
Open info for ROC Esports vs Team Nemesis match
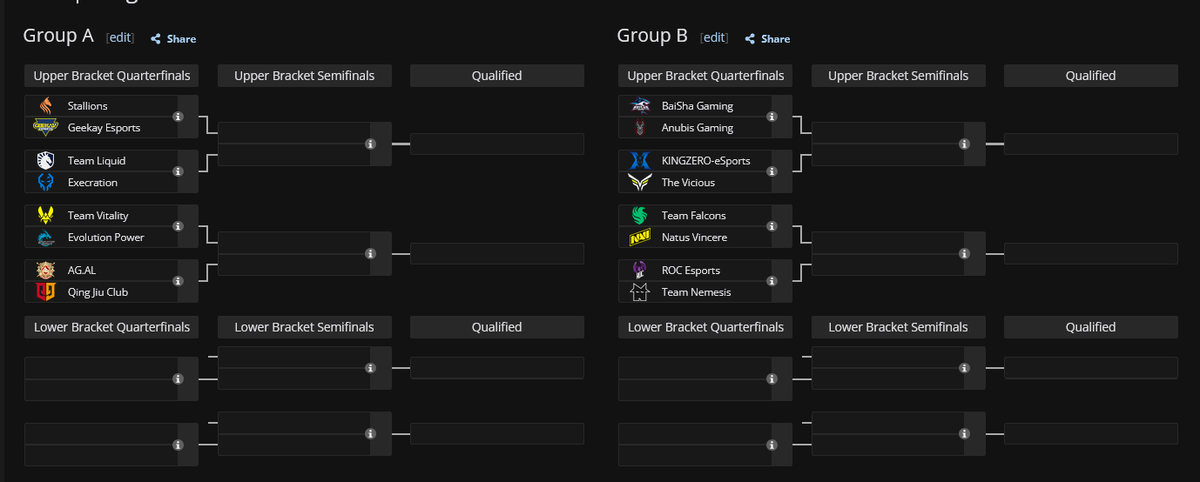click(x=772, y=282)
